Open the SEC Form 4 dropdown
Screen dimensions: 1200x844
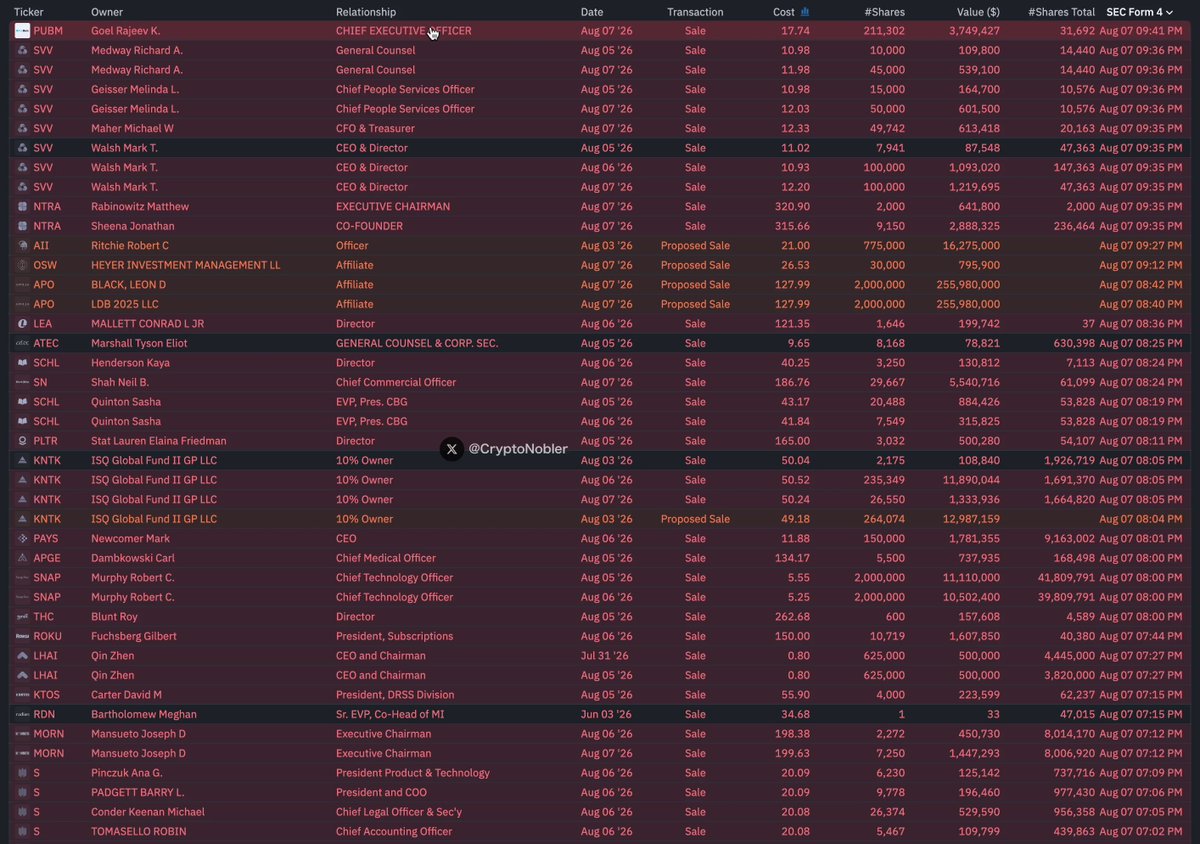(x=1139, y=12)
